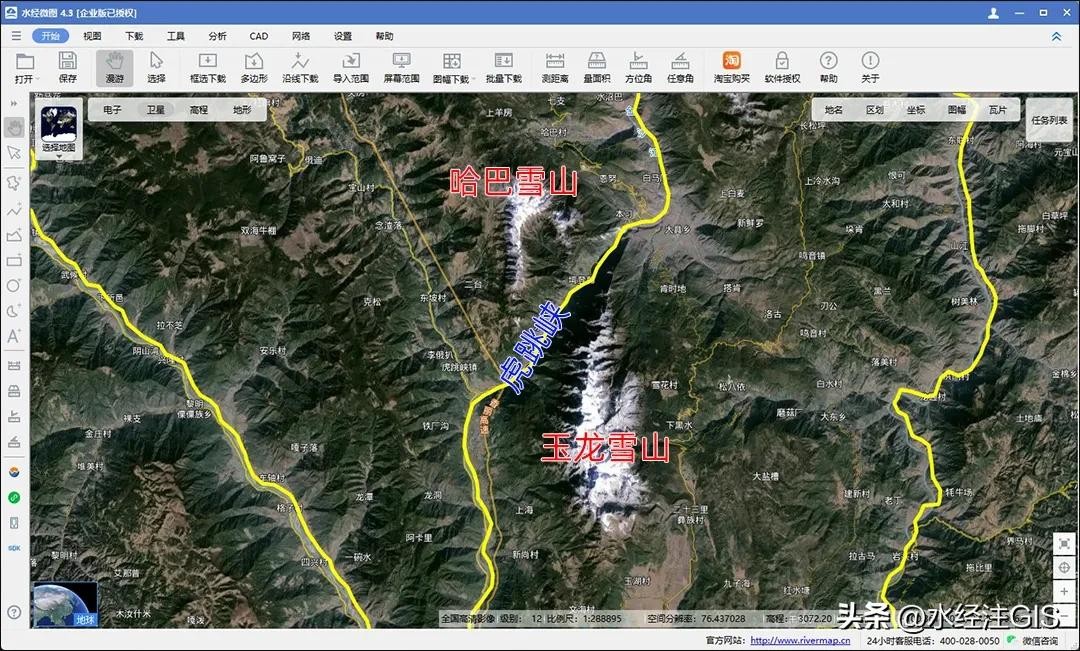
Task: Open 淘宝购买 Taobao purchase icon
Action: [731, 66]
